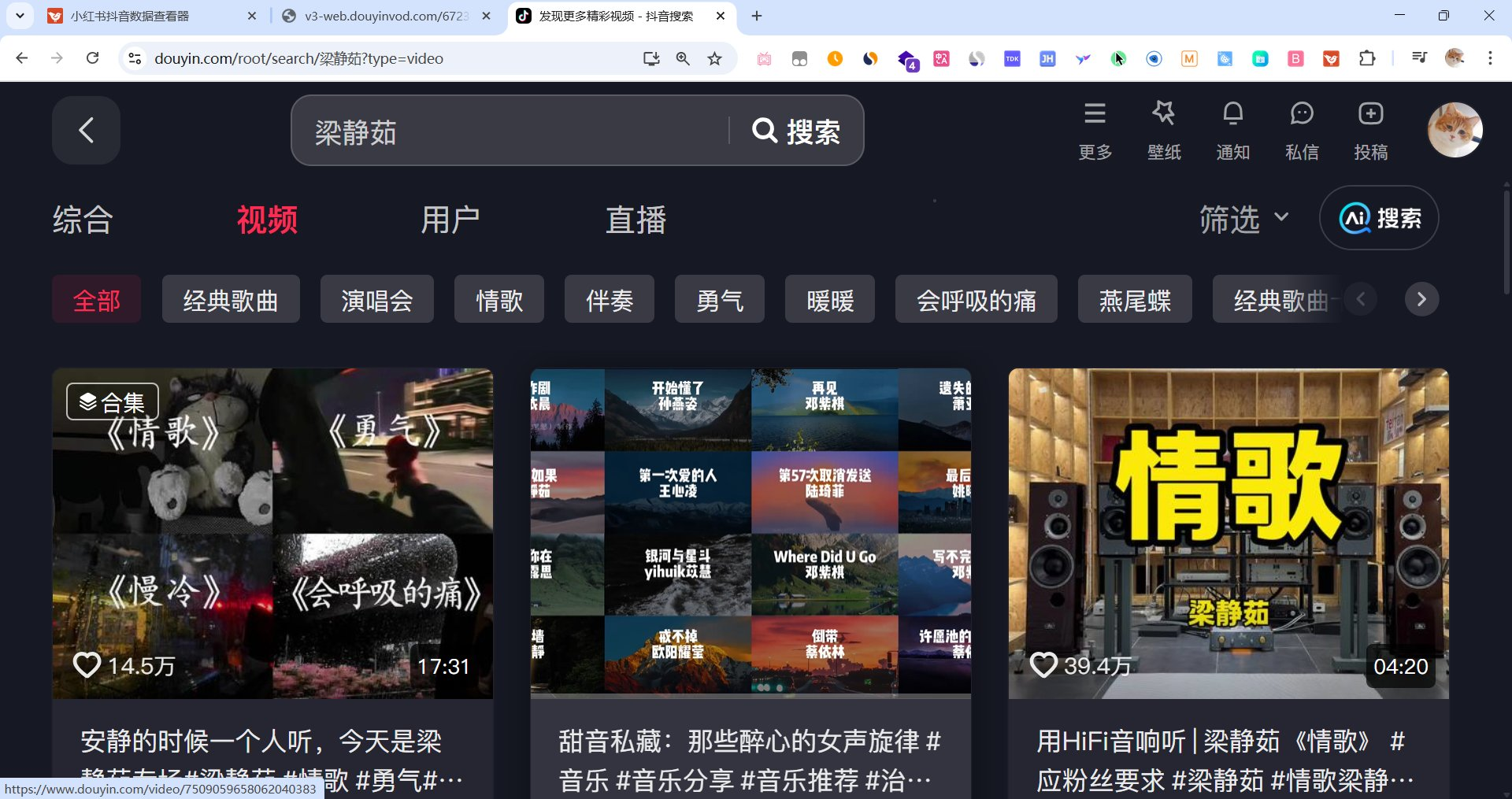
Task: Bookmark this page with the star icon
Action: tap(714, 58)
